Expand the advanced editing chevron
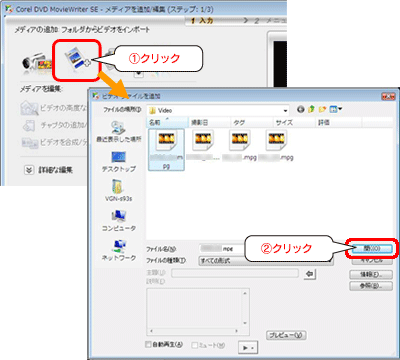The height and width of the screenshot is (360, 400). 29,170
